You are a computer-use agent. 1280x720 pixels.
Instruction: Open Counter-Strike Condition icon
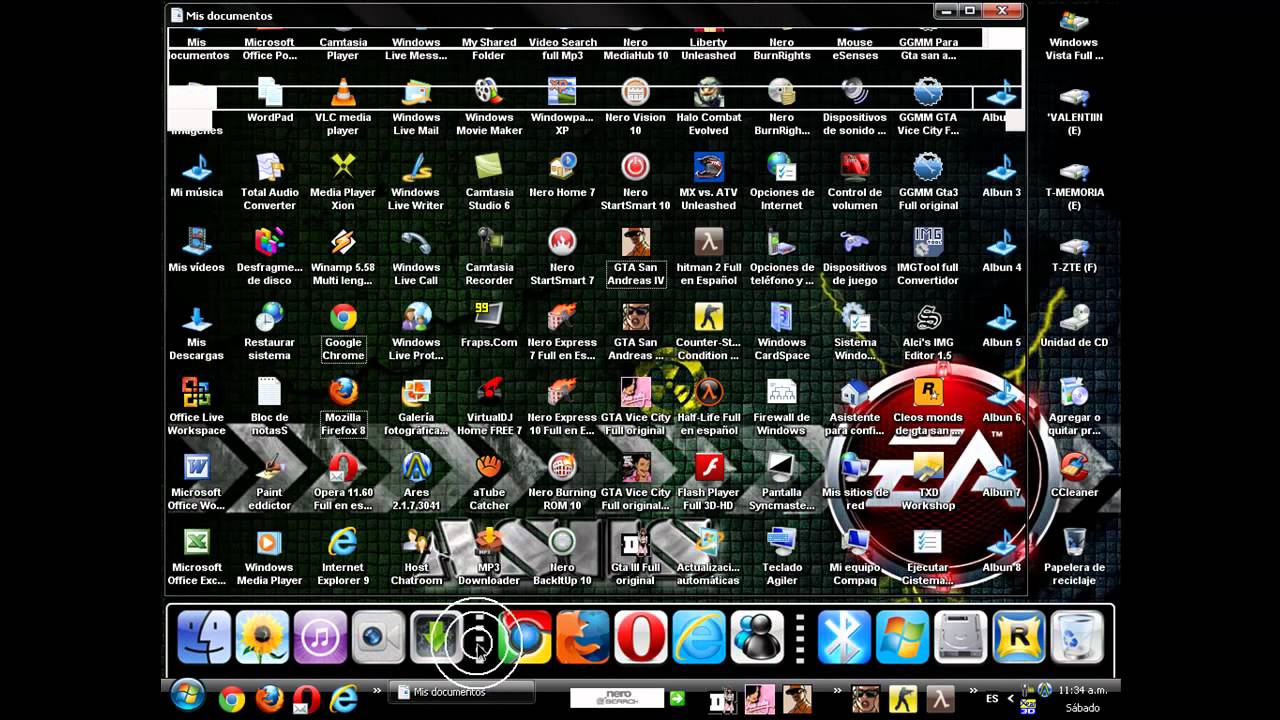[708, 333]
